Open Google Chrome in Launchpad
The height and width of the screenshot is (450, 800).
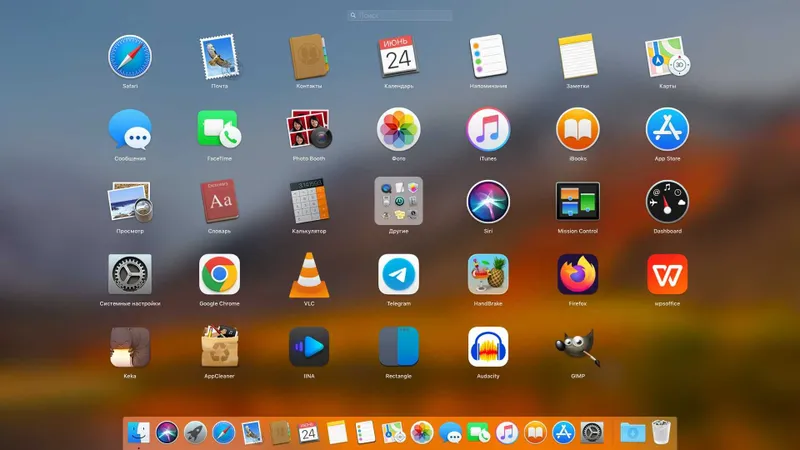tap(219, 274)
